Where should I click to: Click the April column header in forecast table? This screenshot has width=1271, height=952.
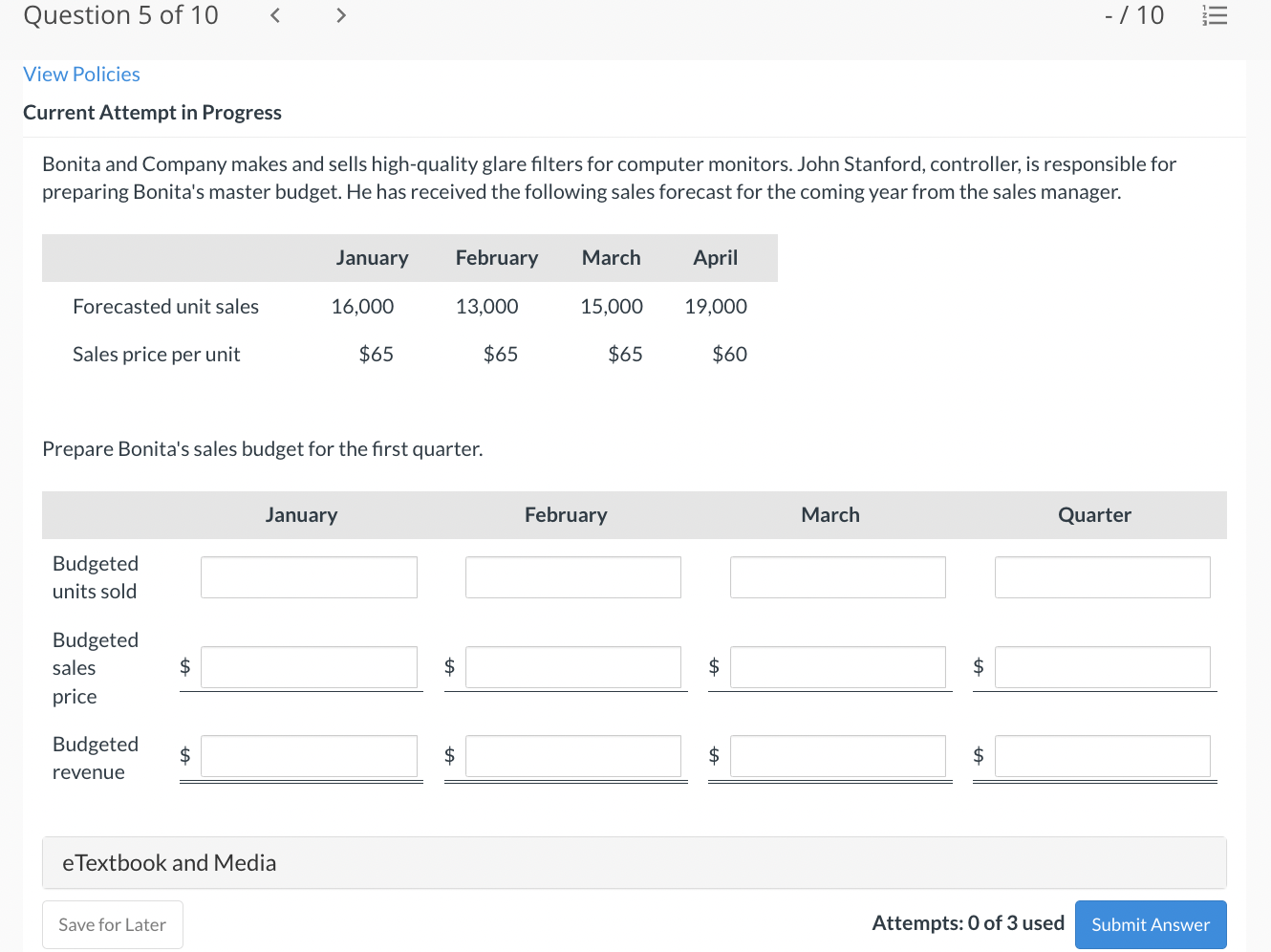click(716, 258)
